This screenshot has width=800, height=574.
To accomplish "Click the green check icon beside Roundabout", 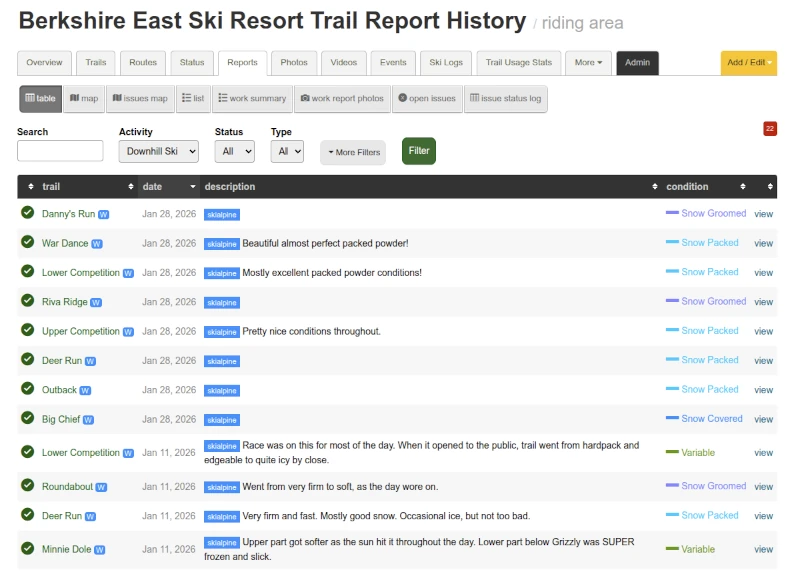I will 28,485.
